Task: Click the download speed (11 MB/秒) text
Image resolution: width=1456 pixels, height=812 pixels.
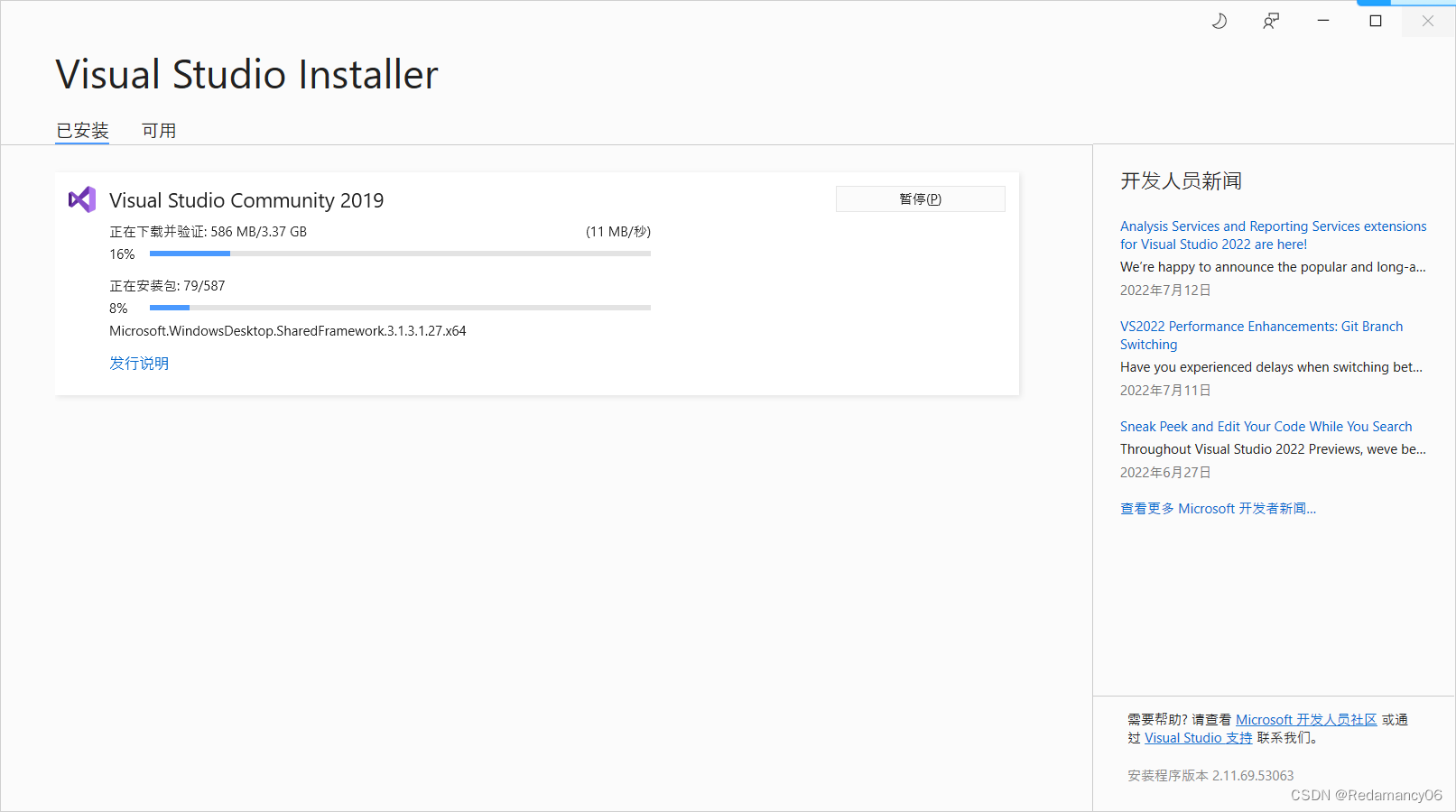Action: click(618, 232)
